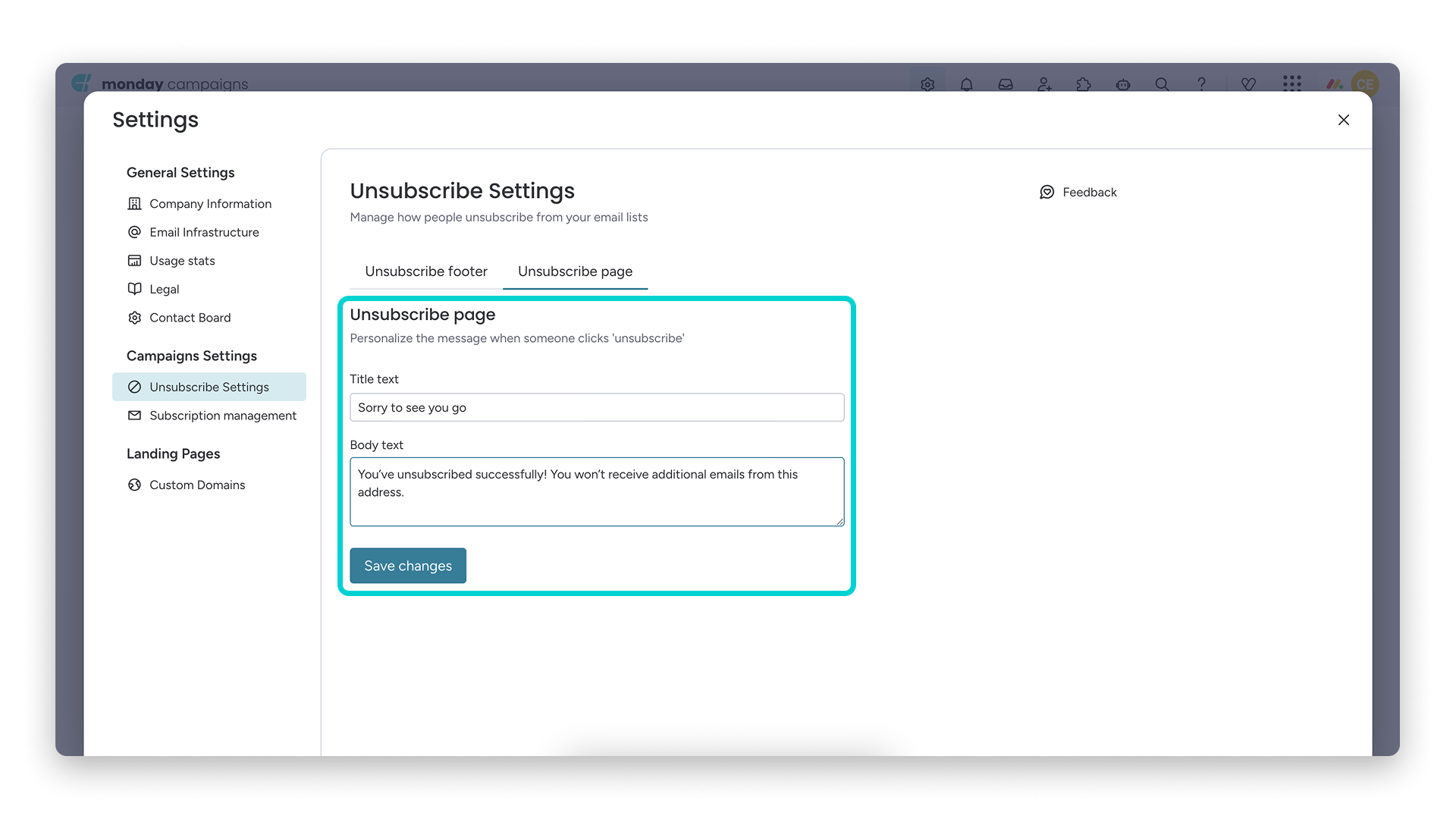Click into the Title text field
The image size is (1456, 819).
[597, 407]
